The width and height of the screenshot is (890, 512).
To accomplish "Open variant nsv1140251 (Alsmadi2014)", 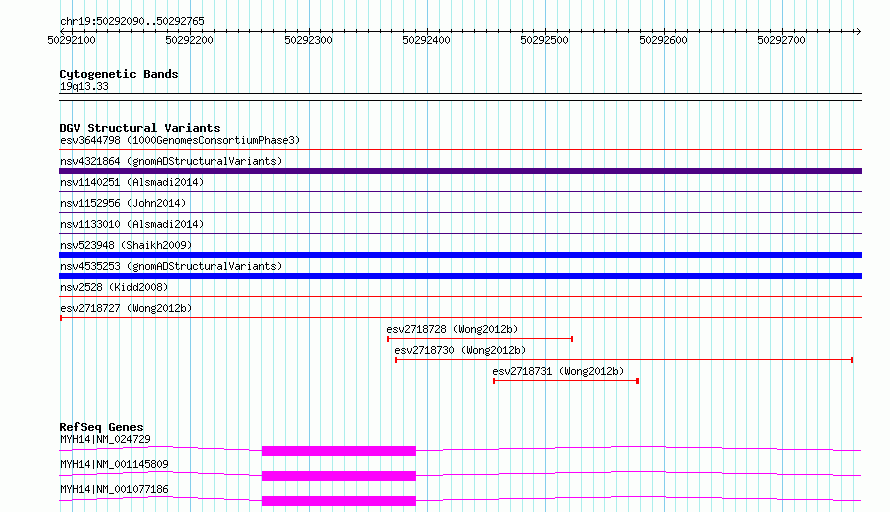I will click(x=132, y=182).
